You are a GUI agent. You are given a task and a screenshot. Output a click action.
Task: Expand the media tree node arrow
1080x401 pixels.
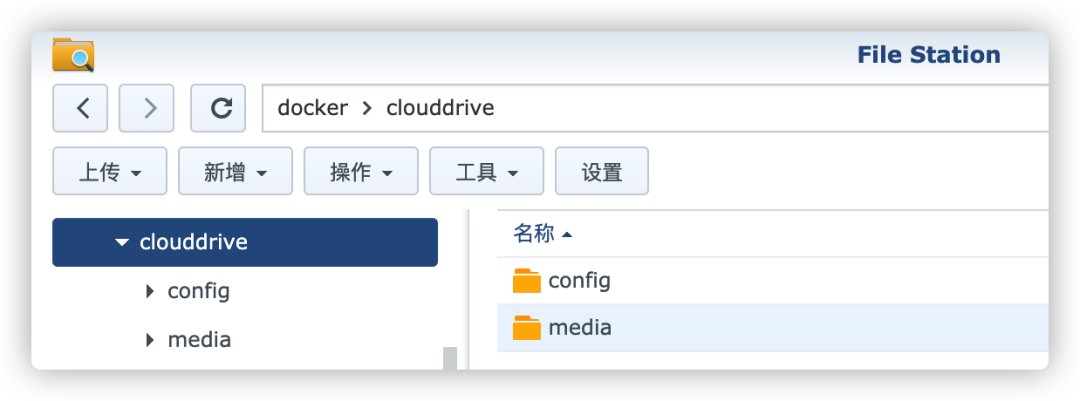tap(150, 340)
